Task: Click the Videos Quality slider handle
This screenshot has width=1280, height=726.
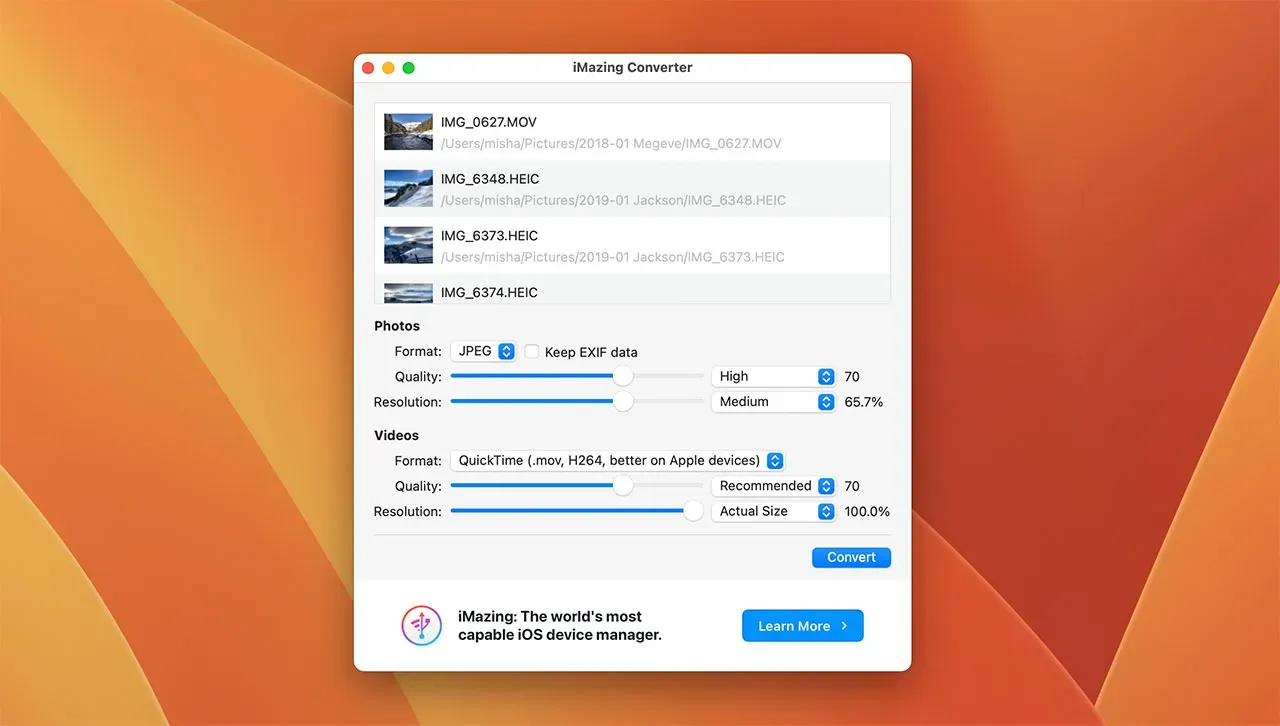Action: click(x=623, y=486)
